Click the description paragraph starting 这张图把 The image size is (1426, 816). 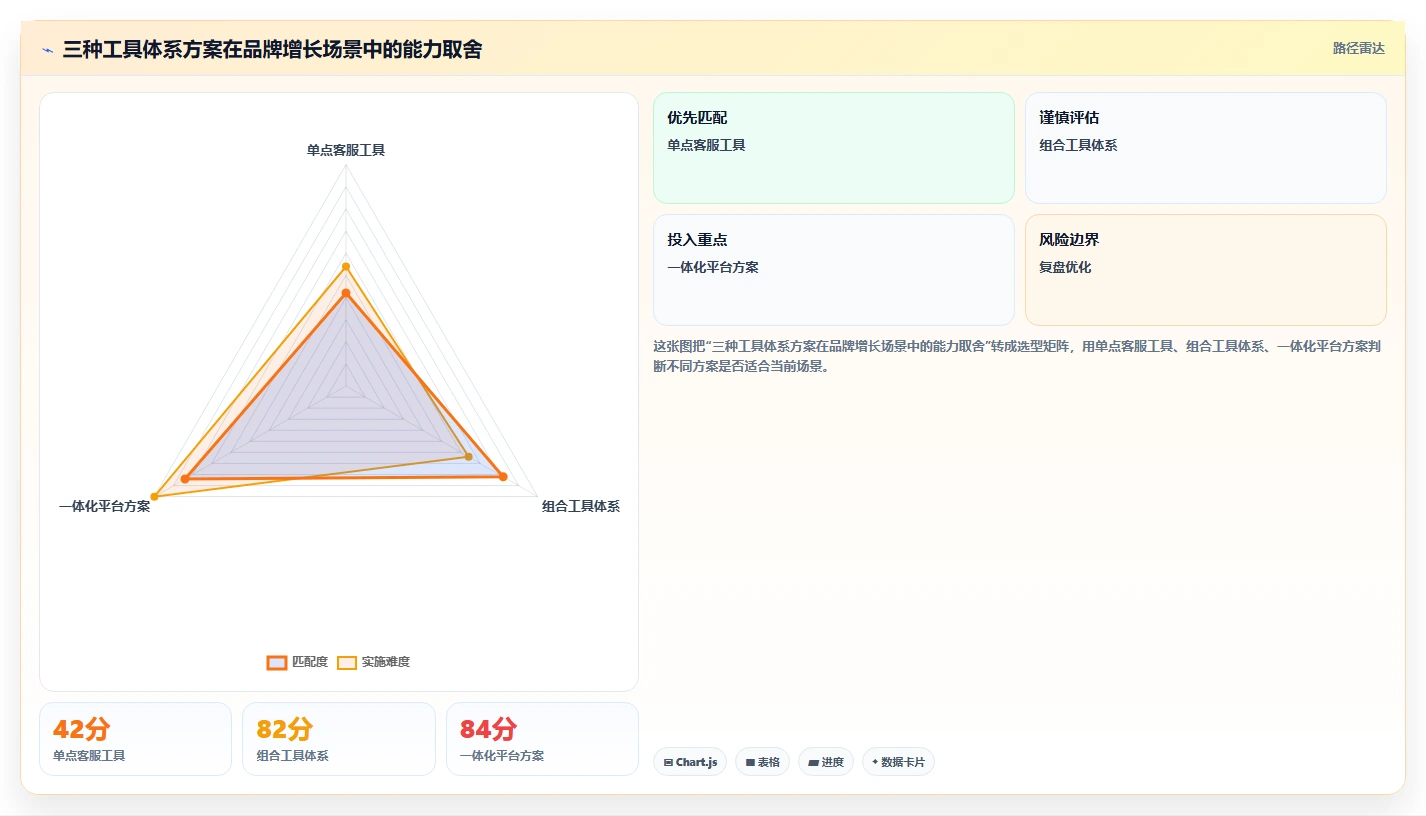click(x=1017, y=356)
